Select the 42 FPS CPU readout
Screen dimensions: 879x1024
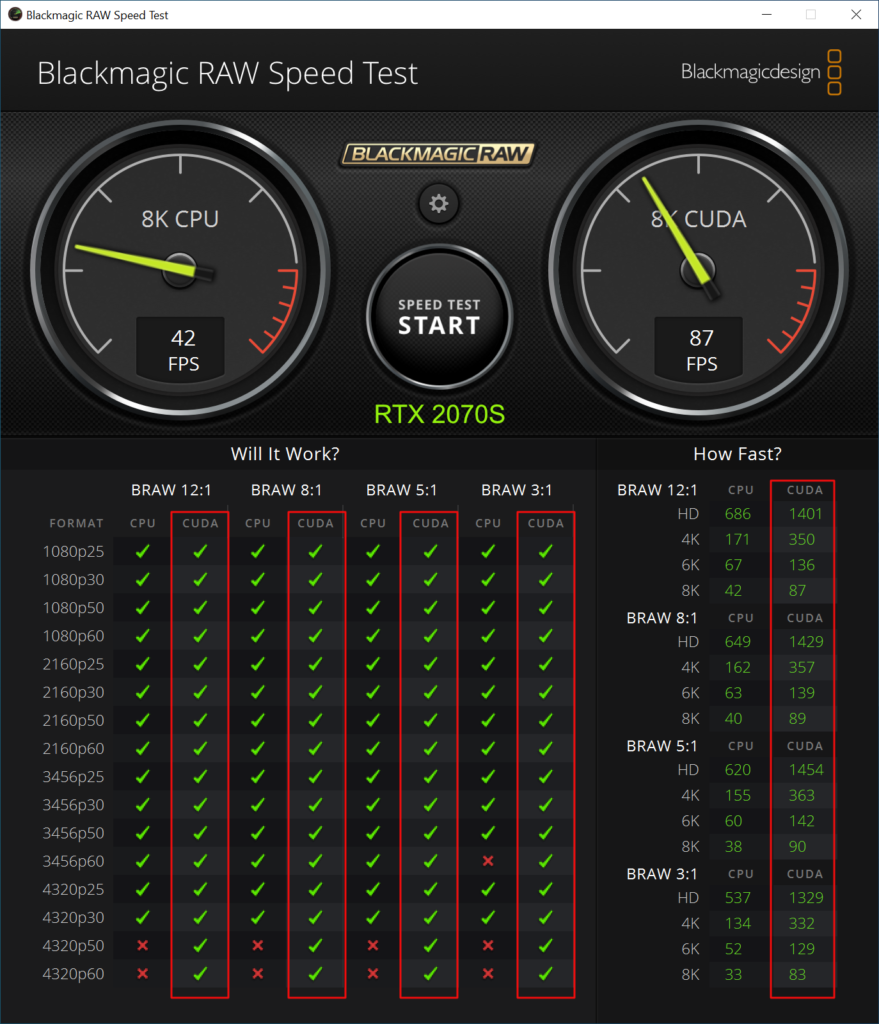pos(183,350)
